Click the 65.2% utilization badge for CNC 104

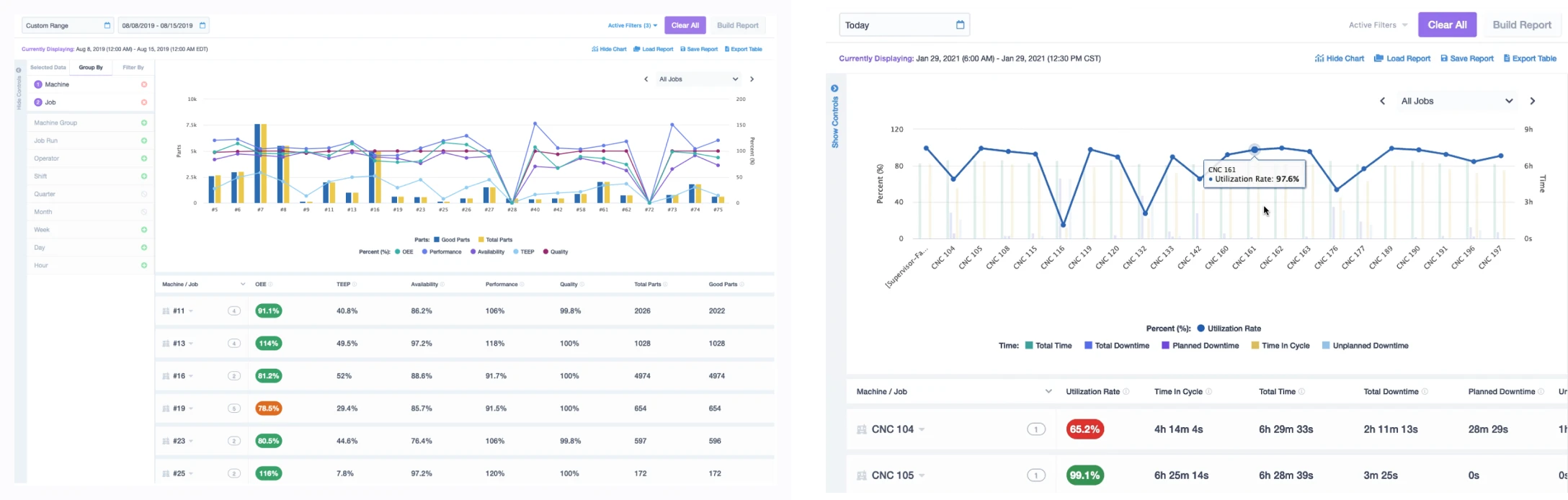point(1084,429)
